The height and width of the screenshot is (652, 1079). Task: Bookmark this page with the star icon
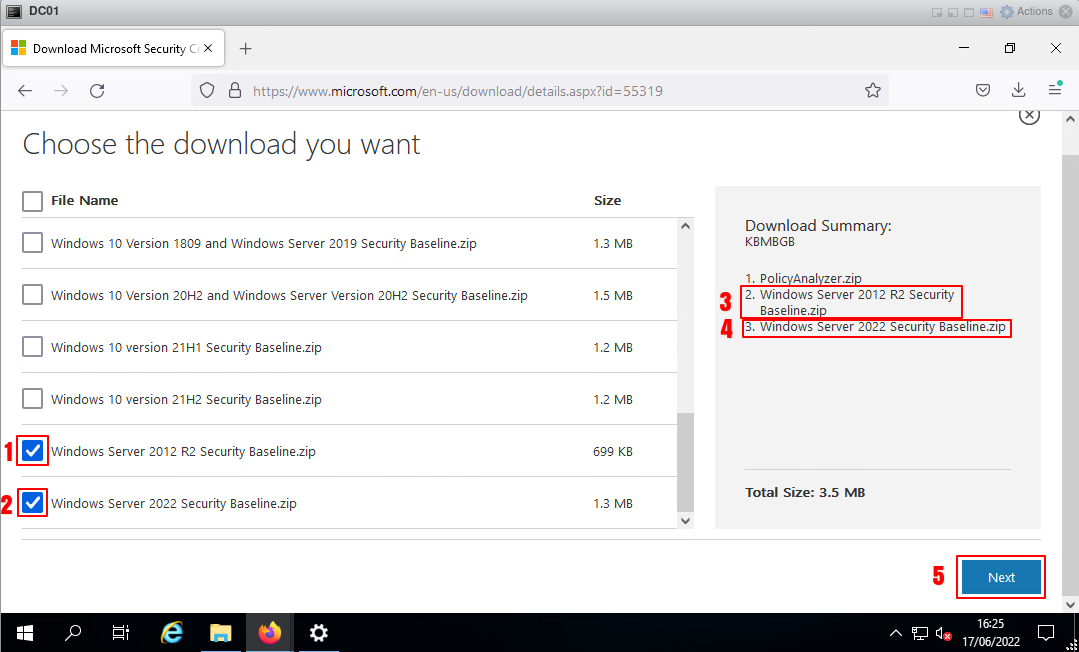[x=872, y=90]
